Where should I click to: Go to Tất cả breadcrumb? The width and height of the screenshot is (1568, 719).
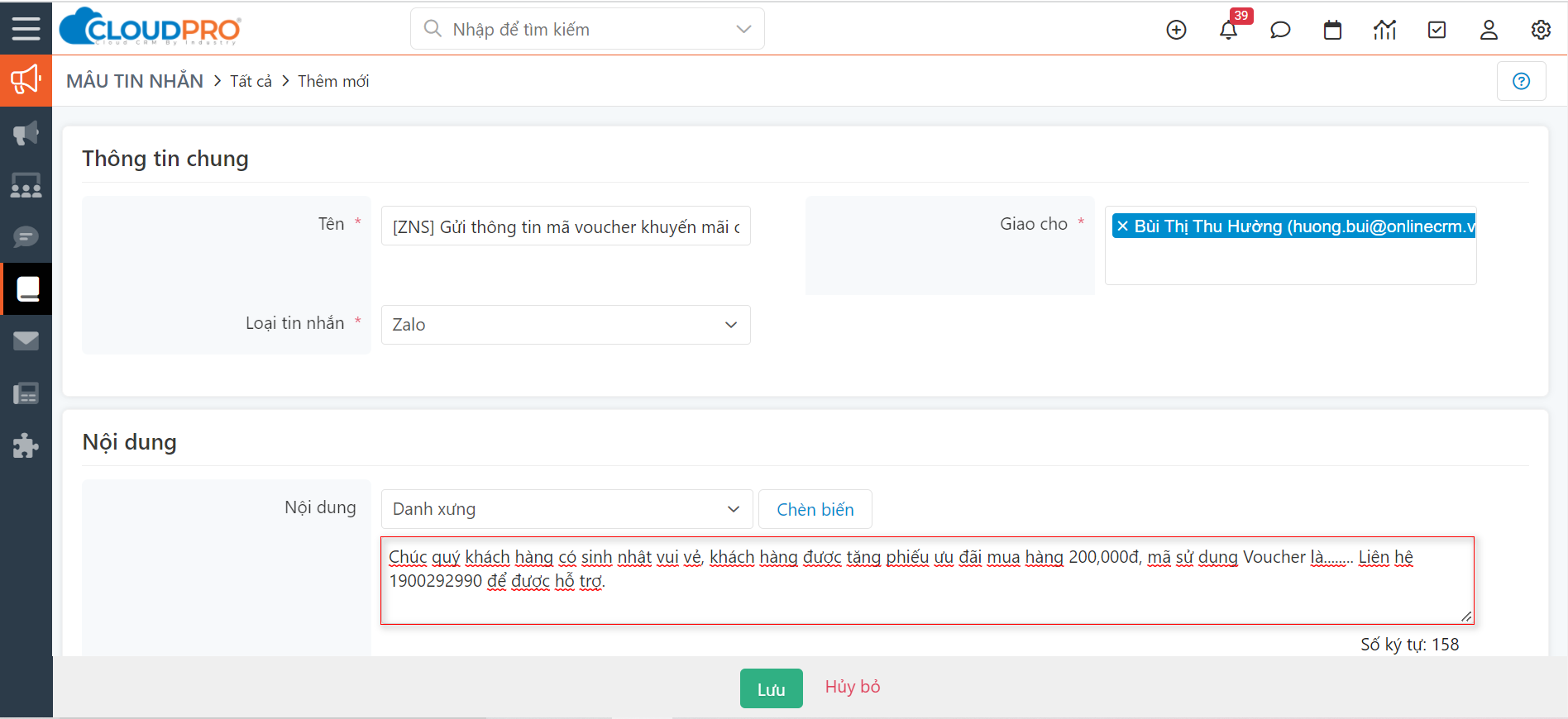(251, 81)
